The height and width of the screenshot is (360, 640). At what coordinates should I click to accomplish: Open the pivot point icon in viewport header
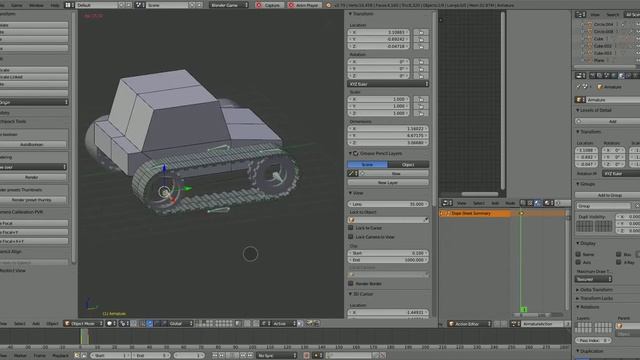click(x=124, y=324)
